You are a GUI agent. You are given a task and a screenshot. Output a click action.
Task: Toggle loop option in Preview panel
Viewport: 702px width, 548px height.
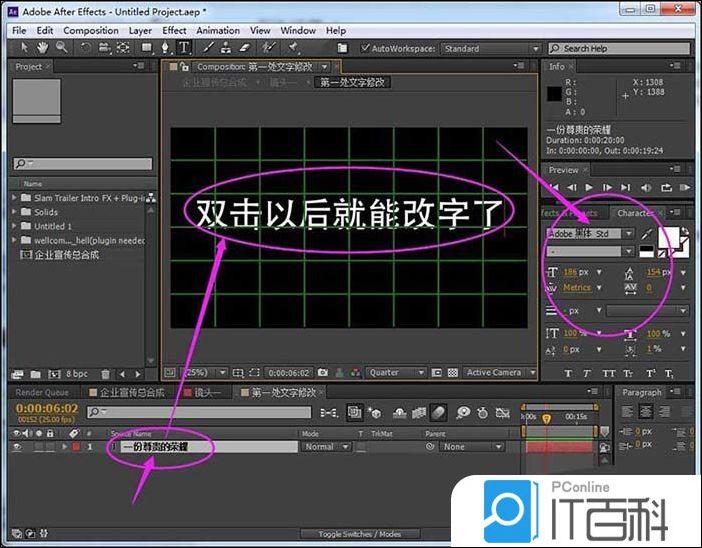click(x=666, y=187)
